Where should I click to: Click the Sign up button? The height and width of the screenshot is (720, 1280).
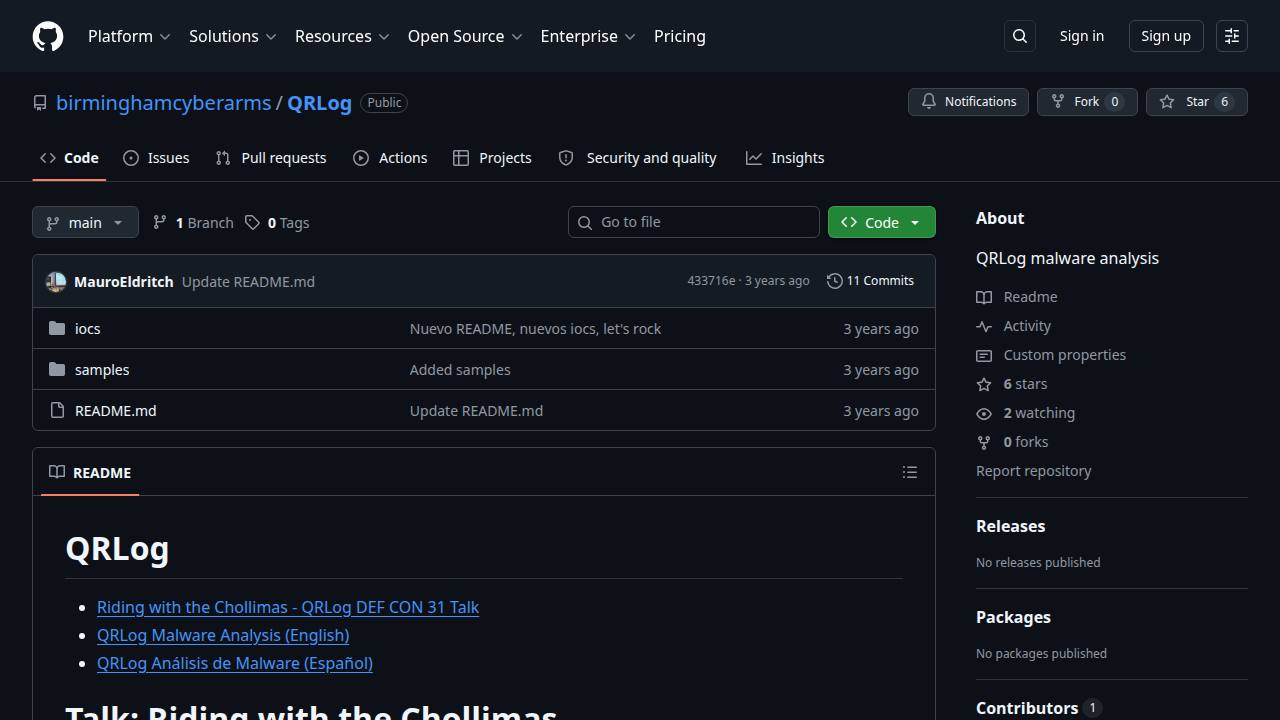1166,36
